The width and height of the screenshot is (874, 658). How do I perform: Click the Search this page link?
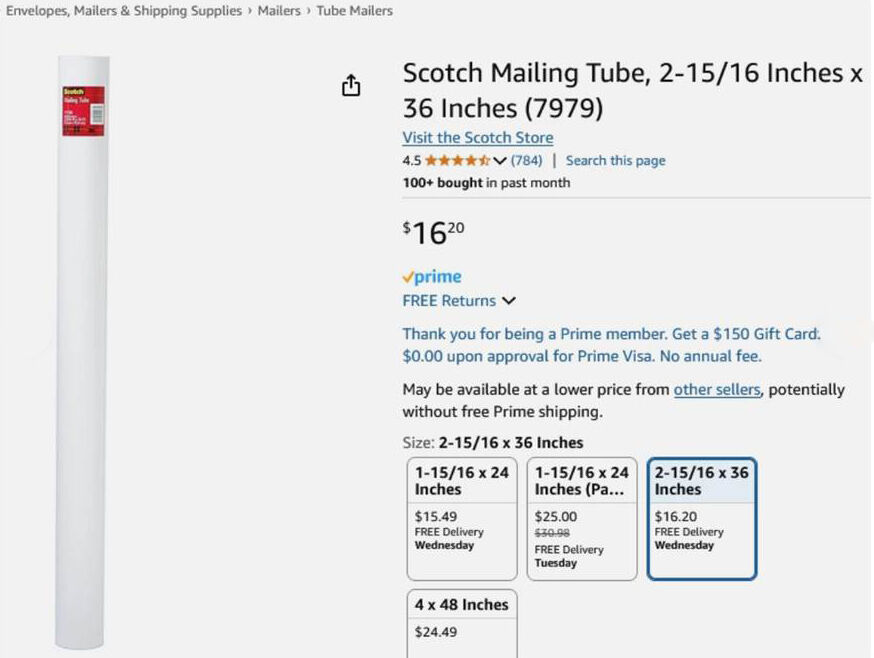(x=615, y=160)
